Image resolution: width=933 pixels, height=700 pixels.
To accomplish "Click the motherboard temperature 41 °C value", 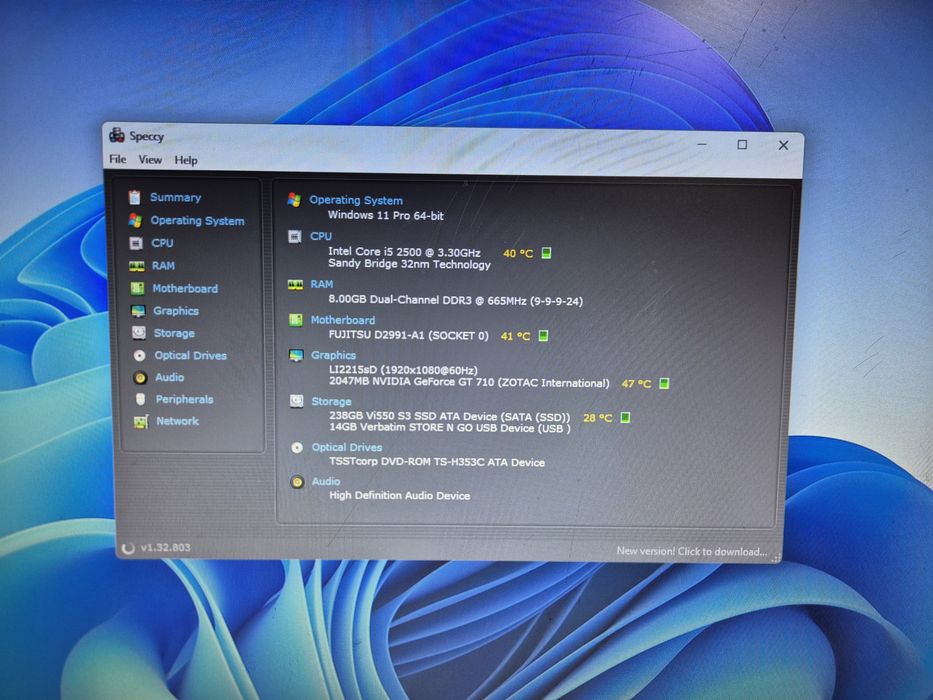I will [x=515, y=336].
